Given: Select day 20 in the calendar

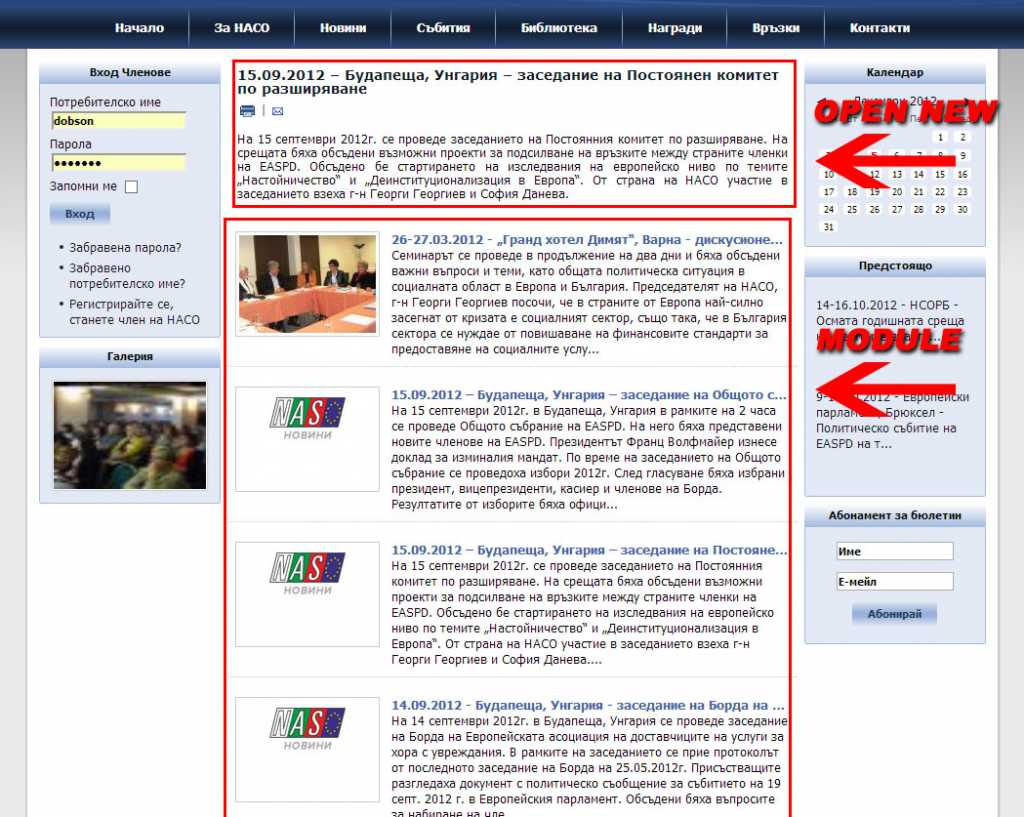Looking at the screenshot, I should coord(895,192).
